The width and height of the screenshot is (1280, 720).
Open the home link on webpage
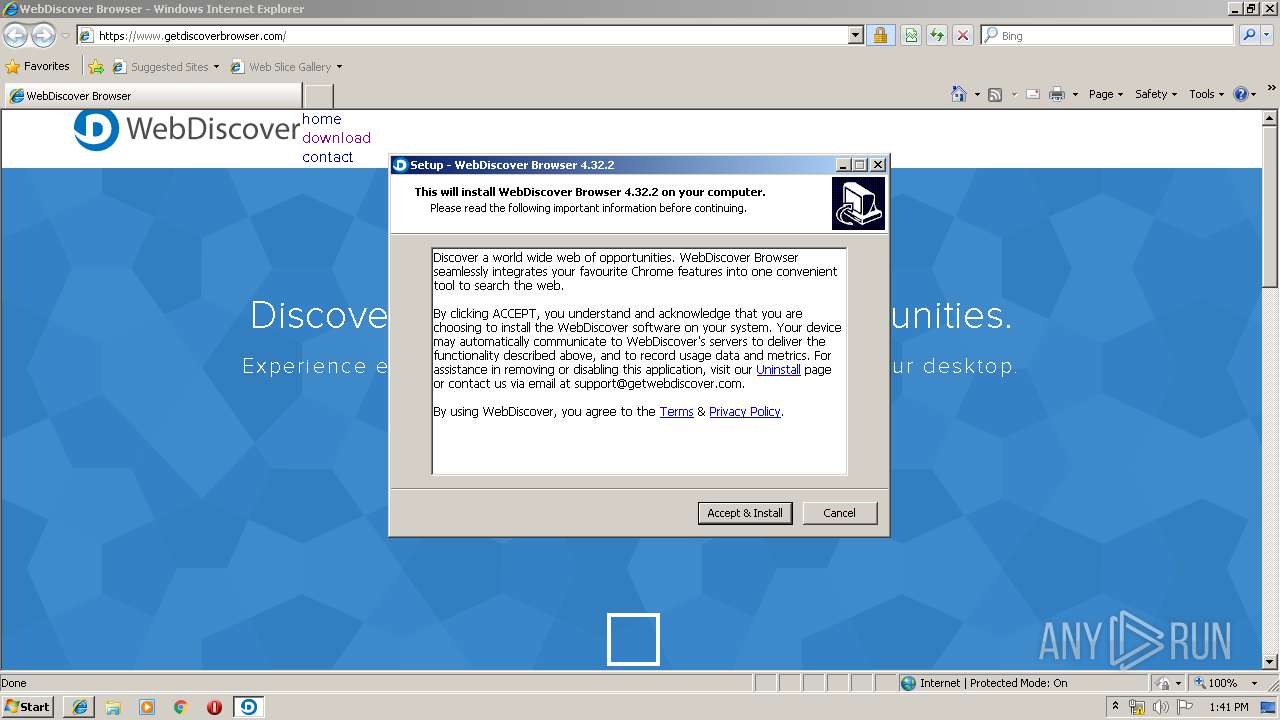pyautogui.click(x=322, y=119)
